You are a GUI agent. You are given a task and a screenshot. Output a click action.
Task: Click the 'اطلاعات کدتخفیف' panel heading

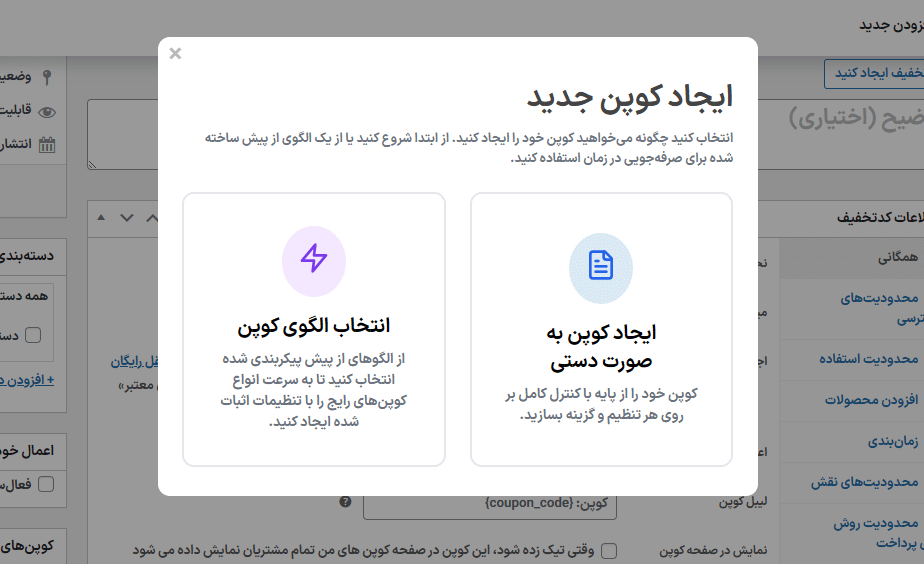point(880,218)
